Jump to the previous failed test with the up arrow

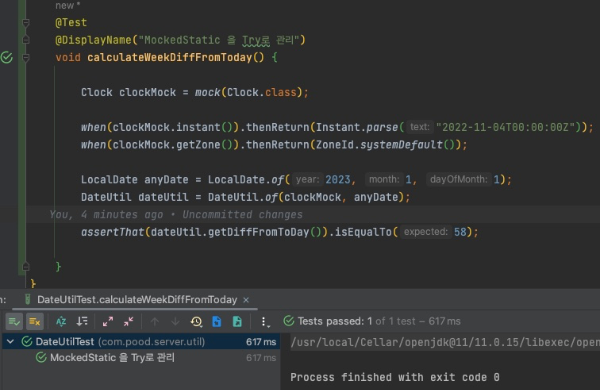[x=155, y=321]
